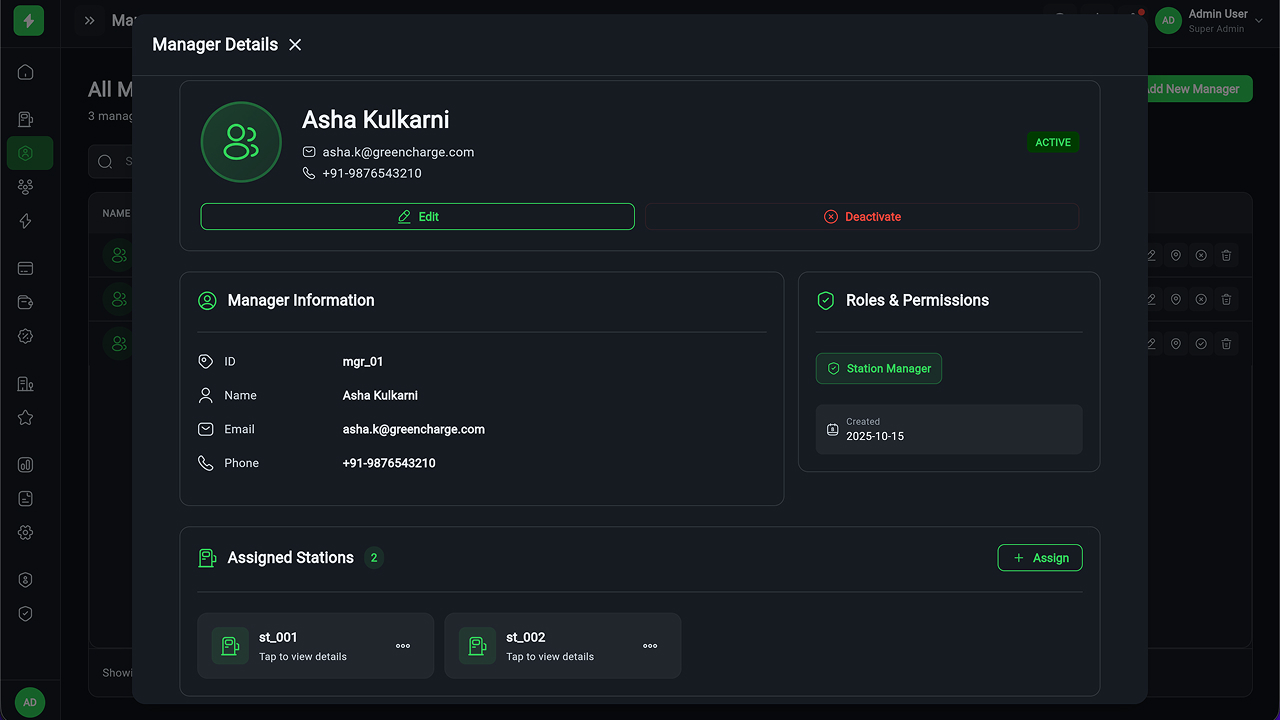Open the charging stations sidebar icon

pos(26,120)
